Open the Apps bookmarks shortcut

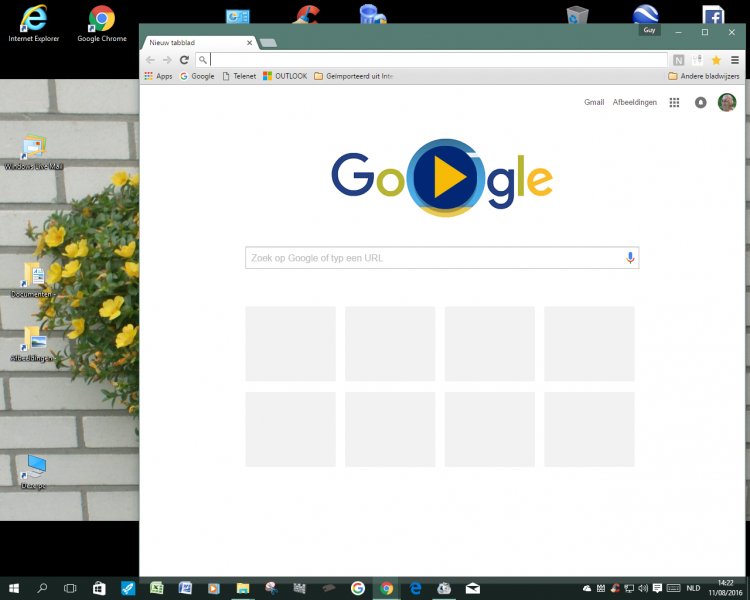click(158, 76)
